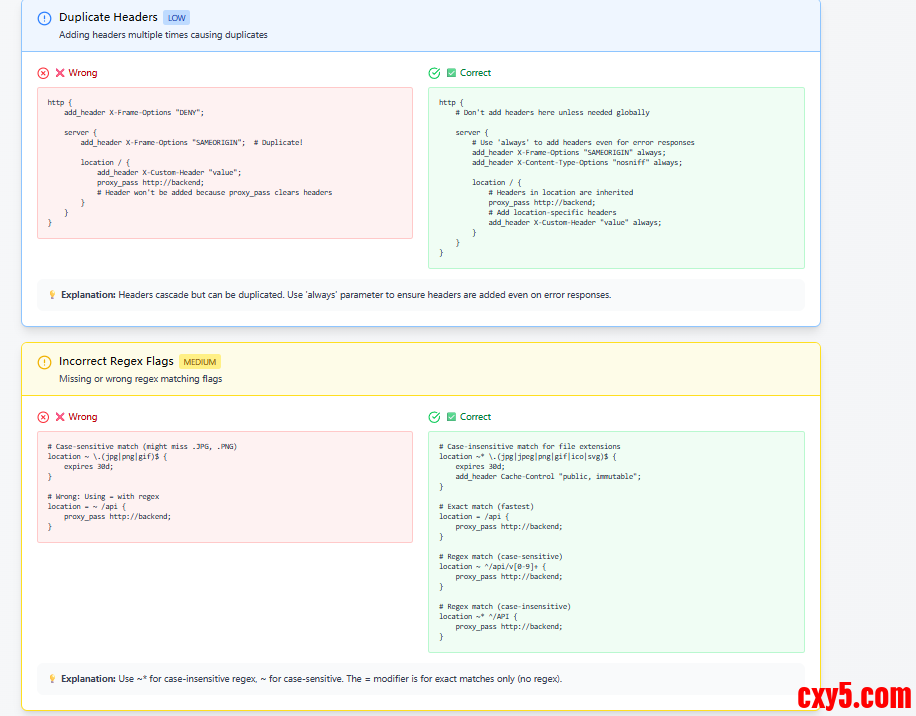916x716 pixels.
Task: Select the Incorrect Regex Flags section title
Action: [x=116, y=362]
